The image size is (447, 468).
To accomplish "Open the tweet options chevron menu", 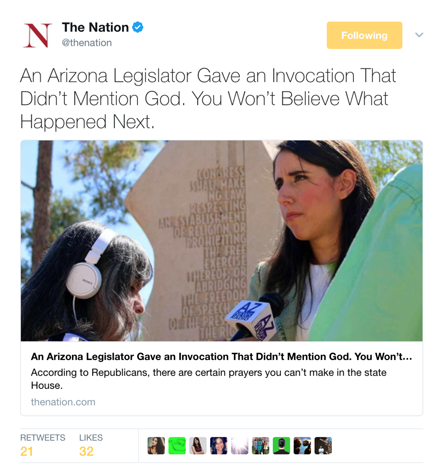I will [x=419, y=35].
